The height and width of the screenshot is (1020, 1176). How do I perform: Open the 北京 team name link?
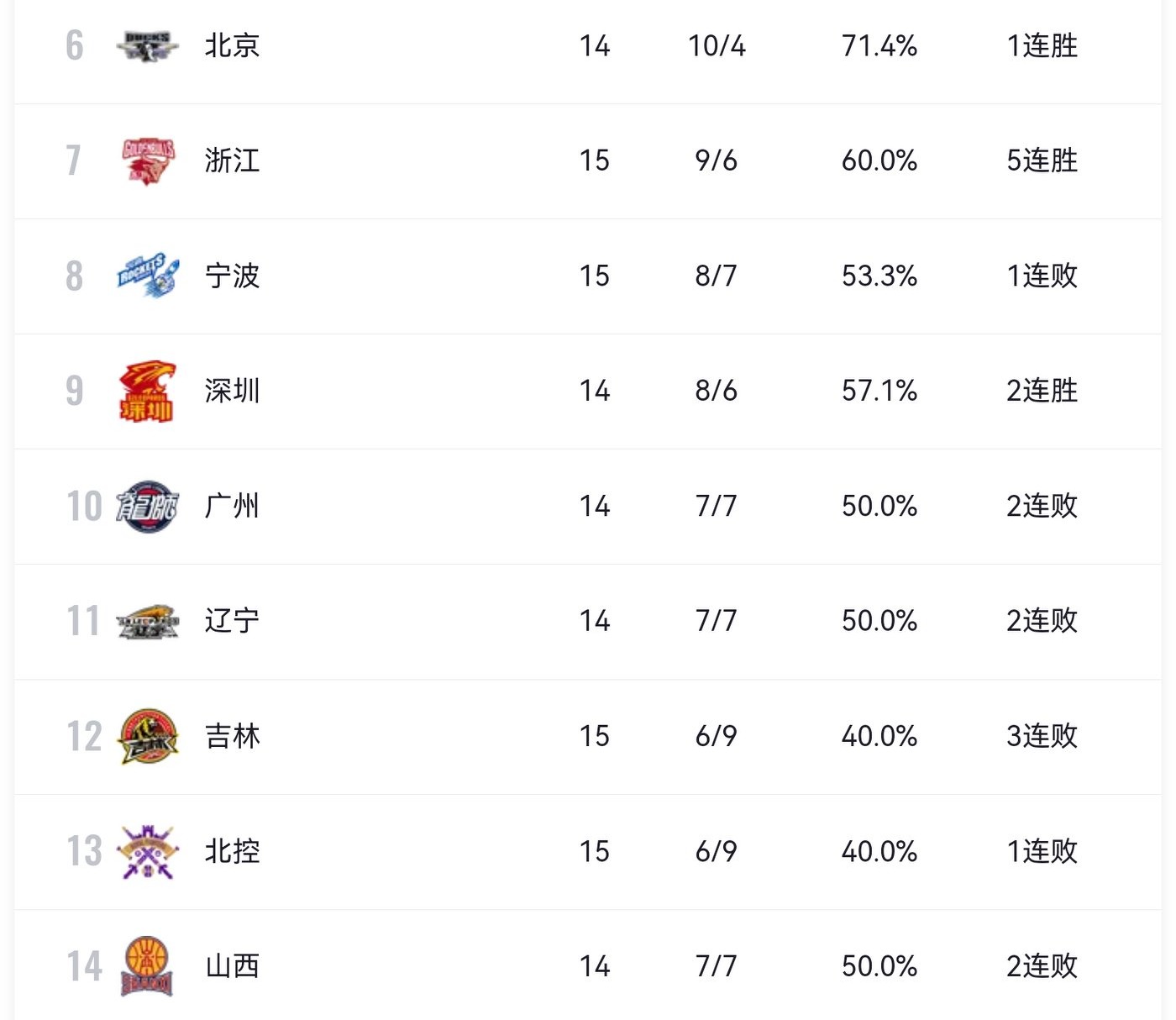tap(232, 45)
